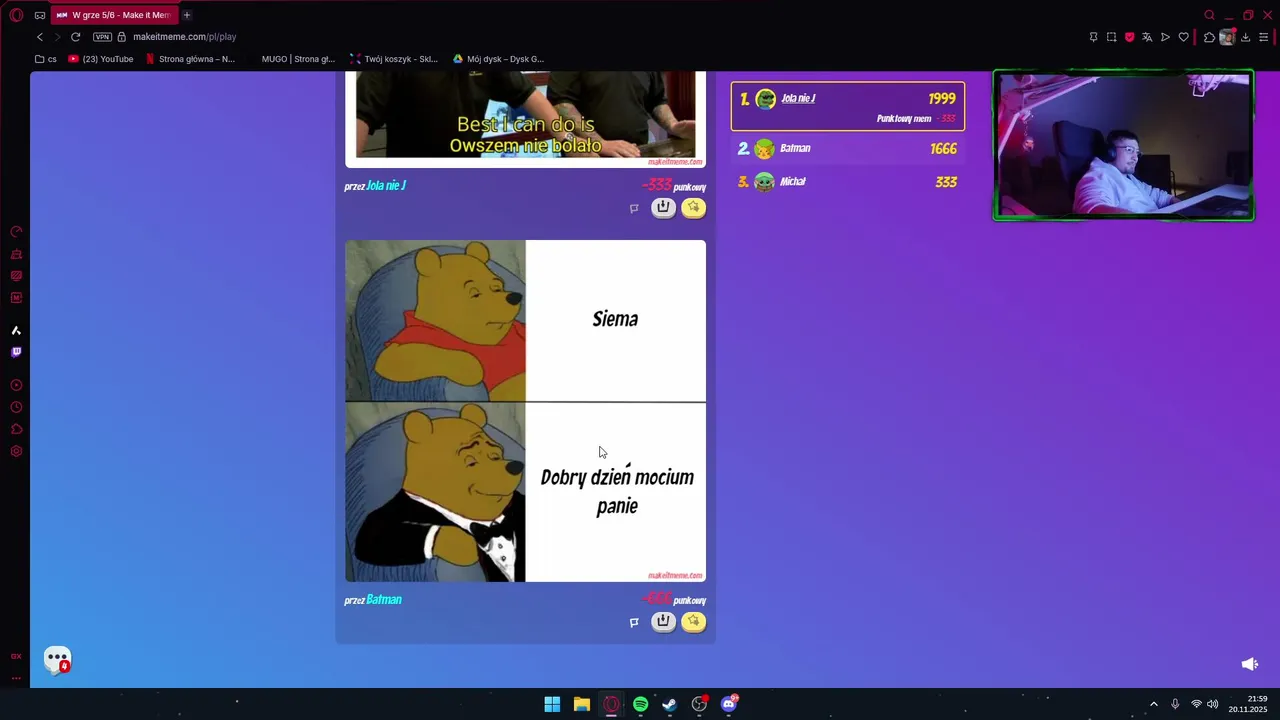The image size is (1280, 720).
Task: Open the profile avatar in toolbar
Action: point(1227,37)
